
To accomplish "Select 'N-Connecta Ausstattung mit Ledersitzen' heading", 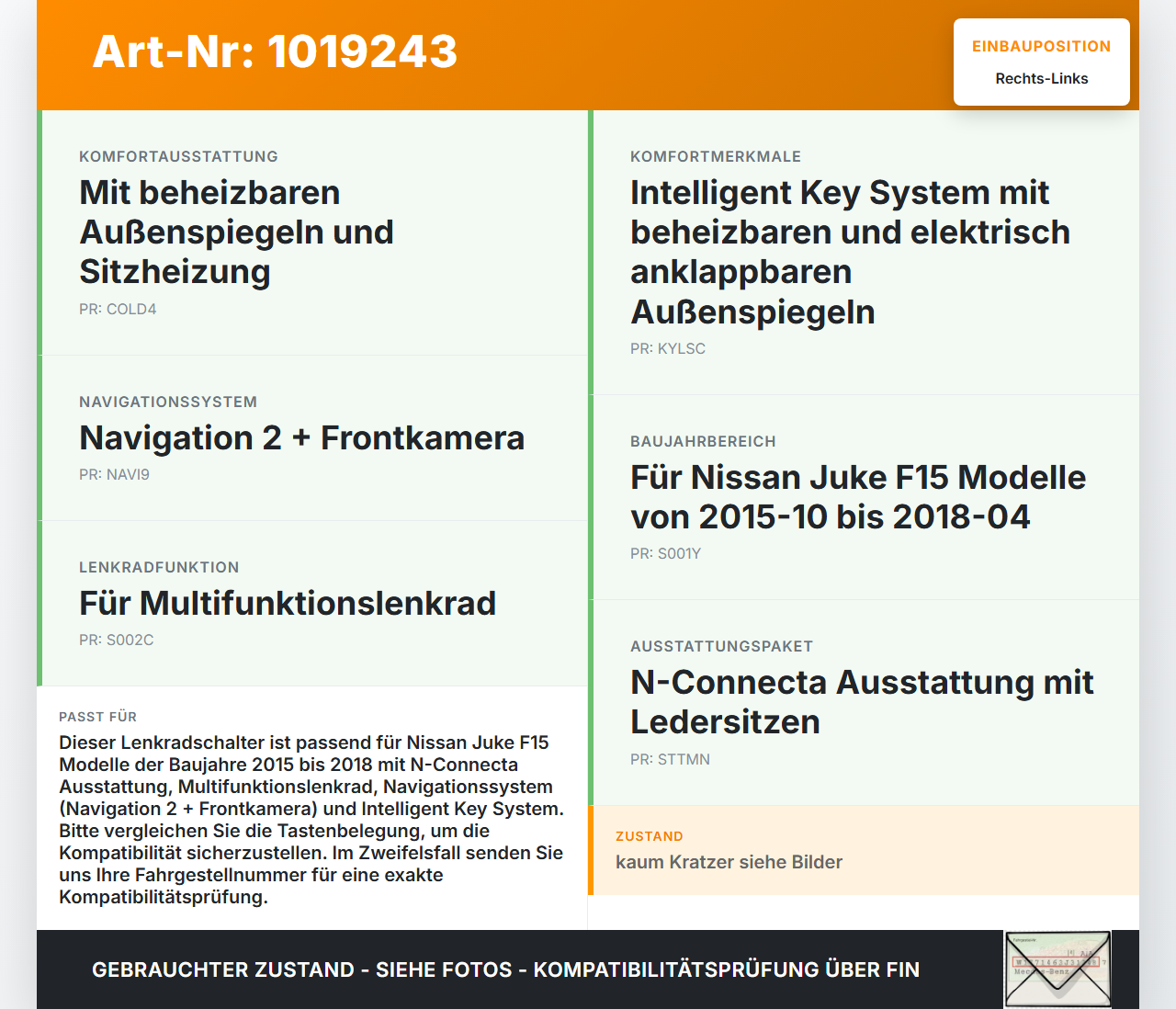I will (862, 702).
